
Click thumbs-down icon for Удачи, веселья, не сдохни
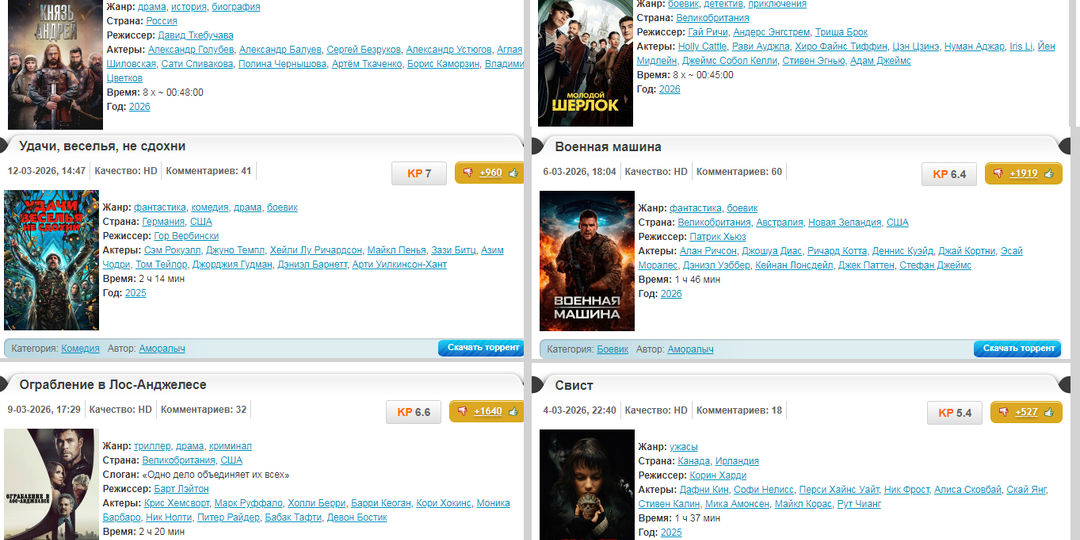point(468,173)
